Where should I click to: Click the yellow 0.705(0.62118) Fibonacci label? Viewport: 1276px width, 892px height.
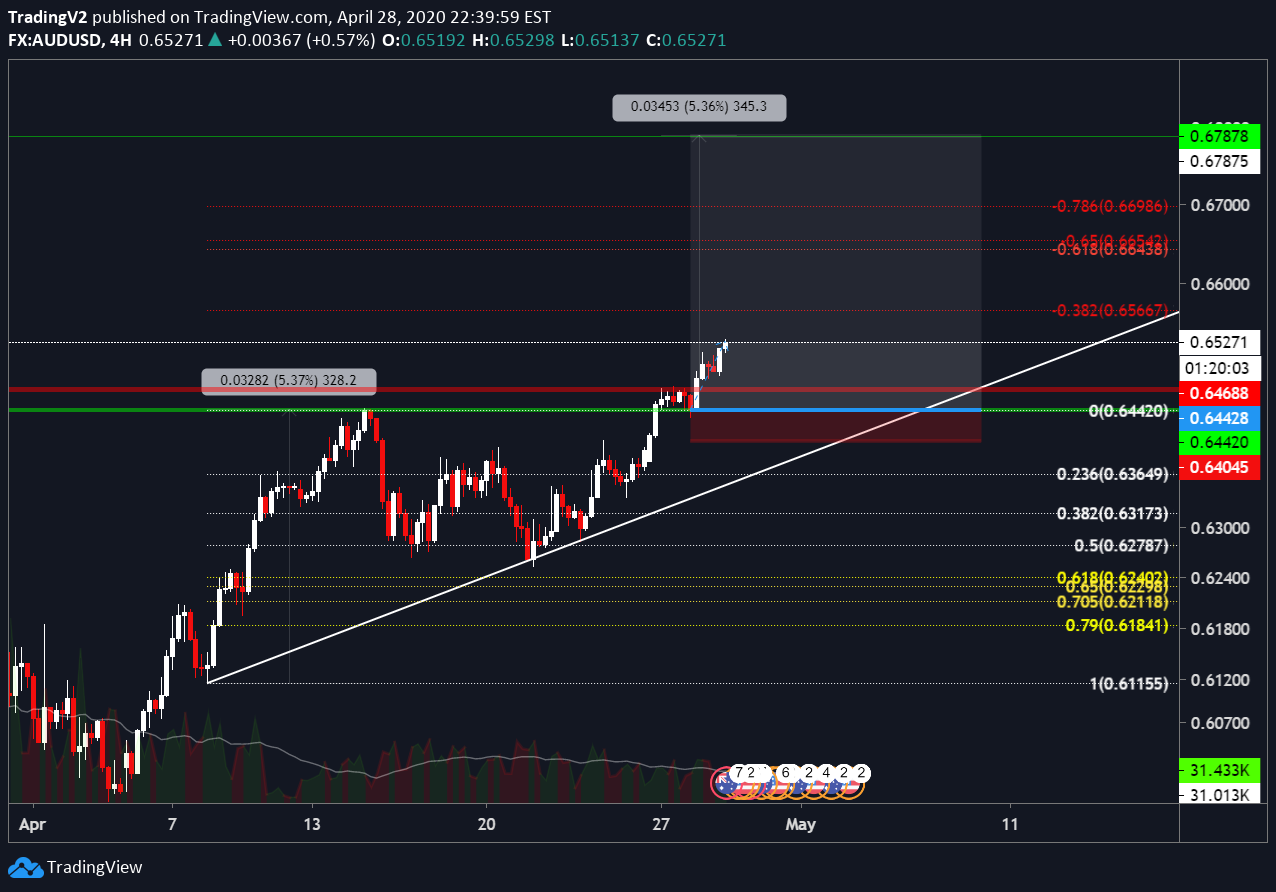tap(1112, 602)
